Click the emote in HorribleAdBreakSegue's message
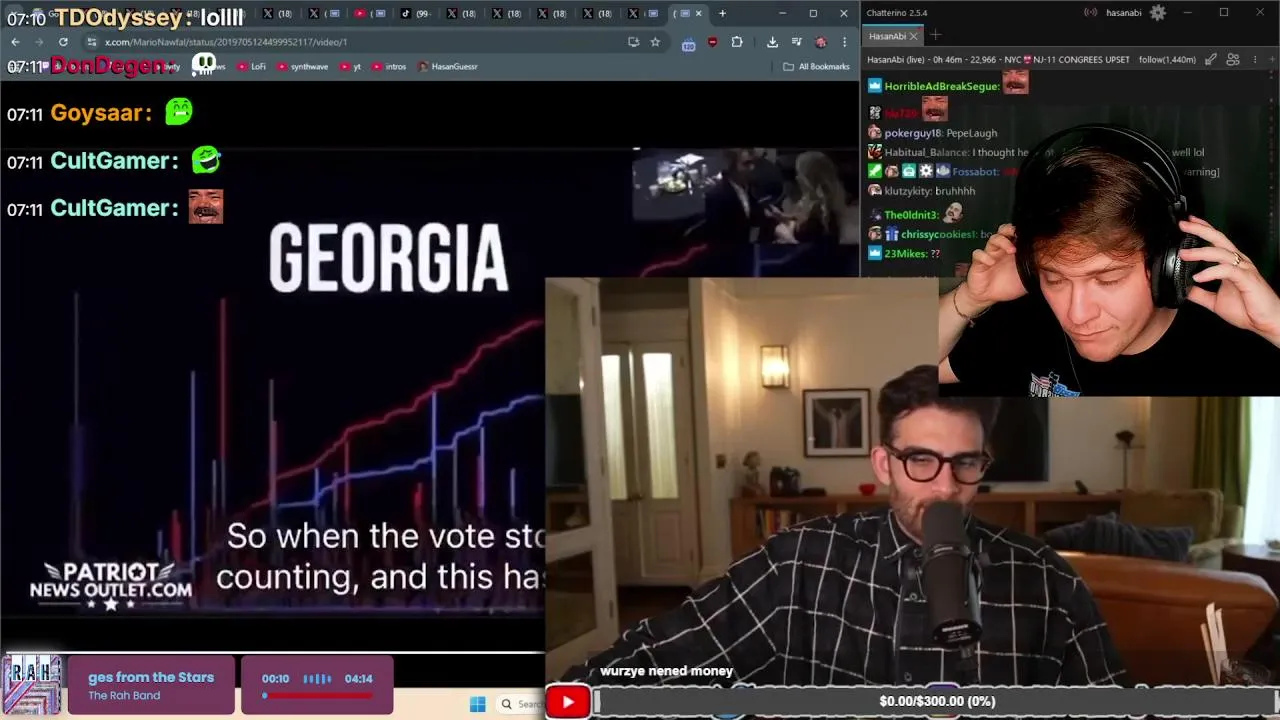Screen dimensions: 1280x720 [1015, 83]
